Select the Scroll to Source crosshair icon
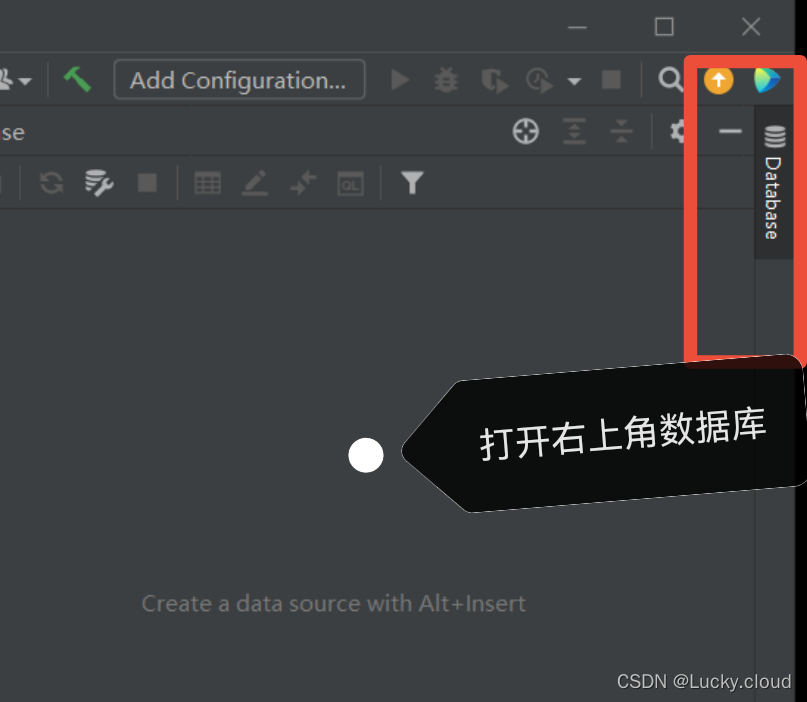Image resolution: width=807 pixels, height=702 pixels. click(525, 131)
